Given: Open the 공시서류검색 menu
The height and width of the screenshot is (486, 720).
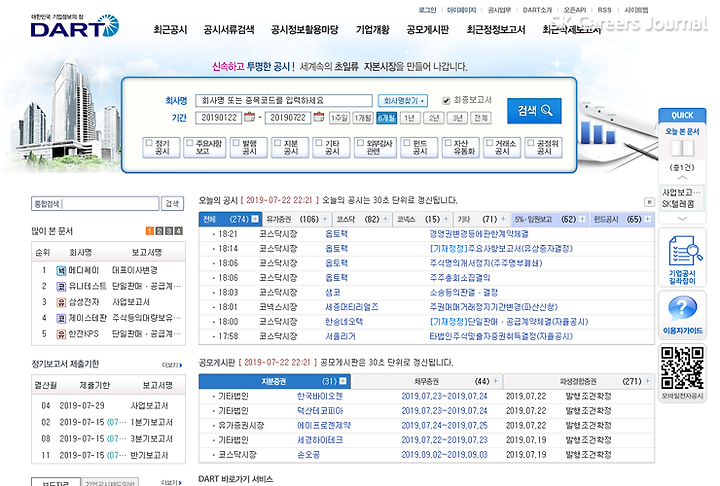Looking at the screenshot, I should [x=229, y=30].
